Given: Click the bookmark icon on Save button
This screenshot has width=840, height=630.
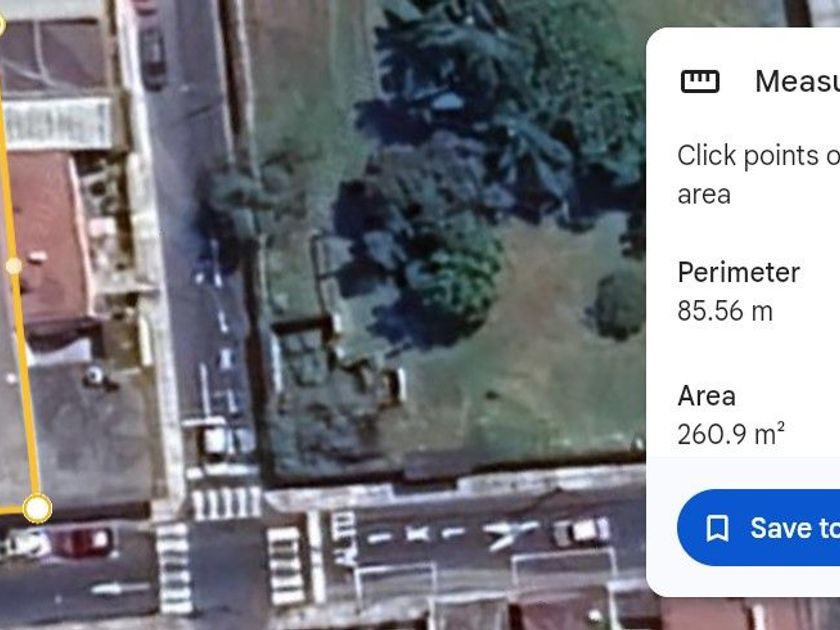Looking at the screenshot, I should (x=717, y=528).
